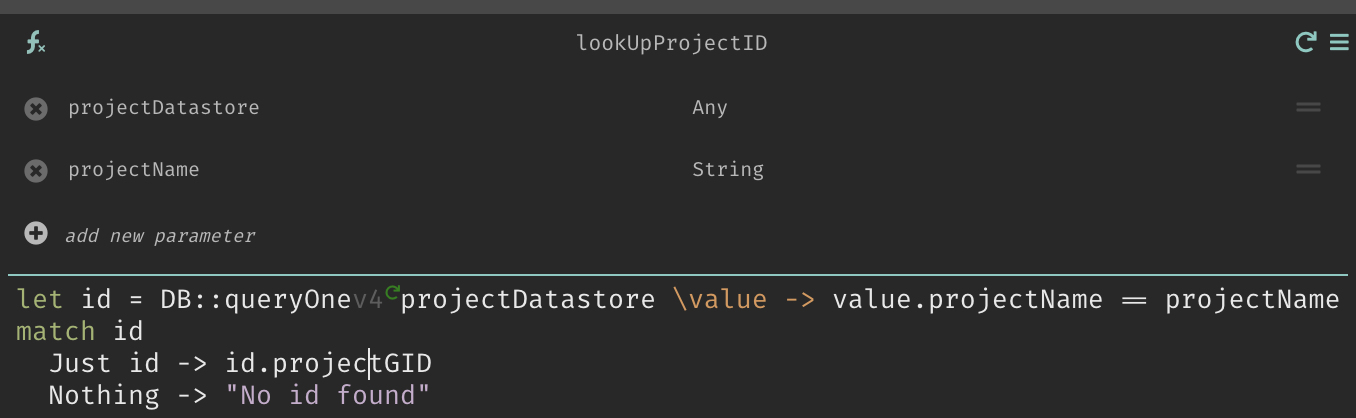
Task: Remove the projectDatastore parameter
Action: click(x=36, y=108)
